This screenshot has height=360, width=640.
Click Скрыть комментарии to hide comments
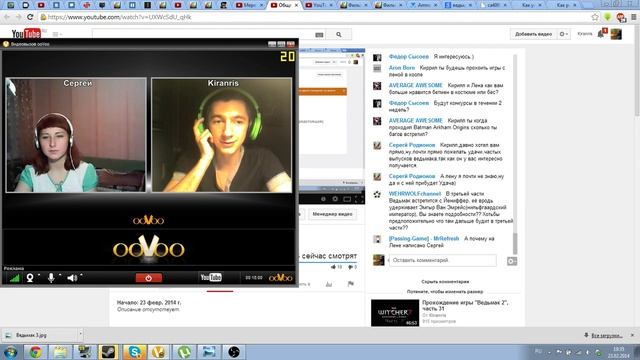pyautogui.click(x=445, y=282)
